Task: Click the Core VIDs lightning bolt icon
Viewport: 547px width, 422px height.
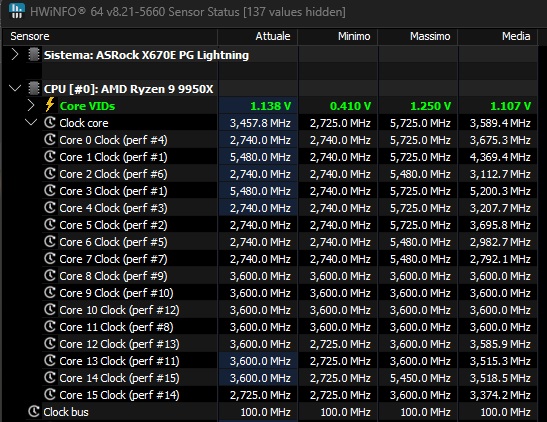Action: (50, 105)
